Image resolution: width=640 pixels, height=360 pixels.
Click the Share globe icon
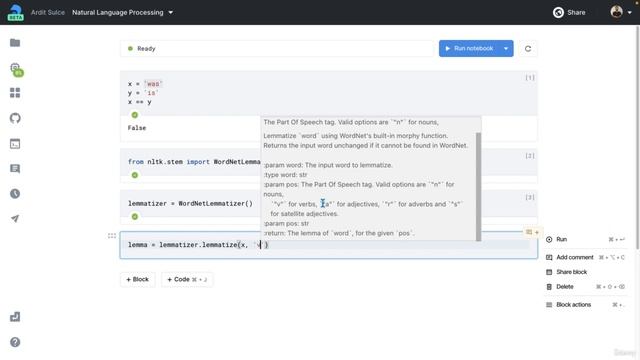pyautogui.click(x=558, y=13)
